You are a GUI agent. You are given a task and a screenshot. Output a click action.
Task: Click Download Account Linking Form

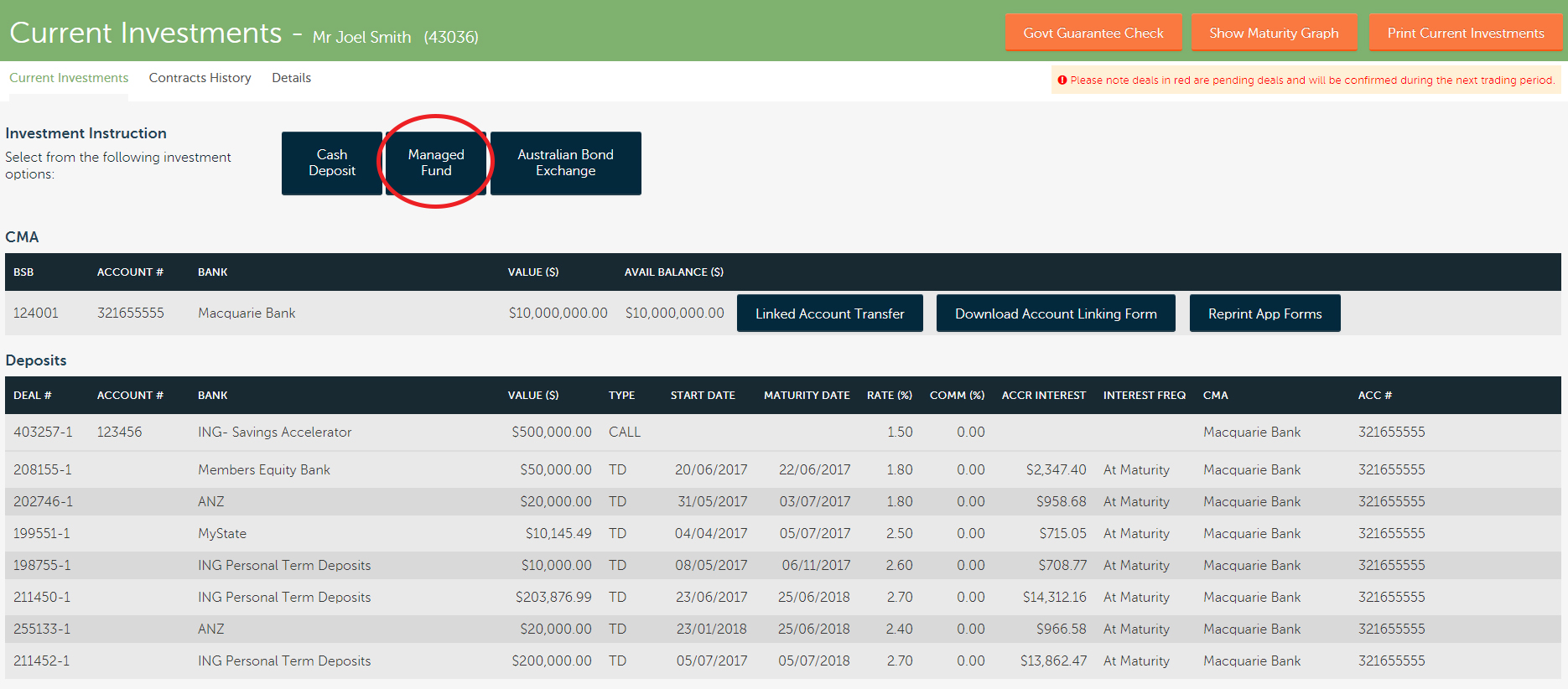coord(1056,313)
